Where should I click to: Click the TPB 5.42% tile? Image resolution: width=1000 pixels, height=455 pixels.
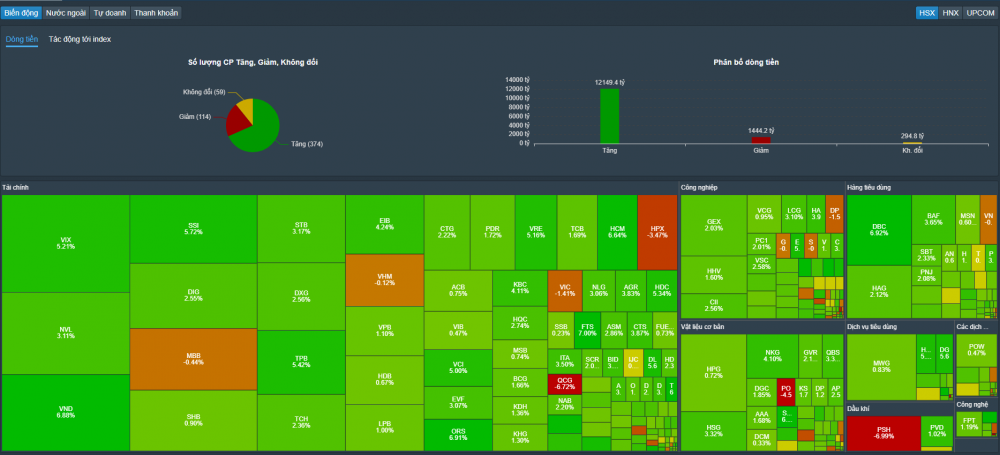click(302, 362)
